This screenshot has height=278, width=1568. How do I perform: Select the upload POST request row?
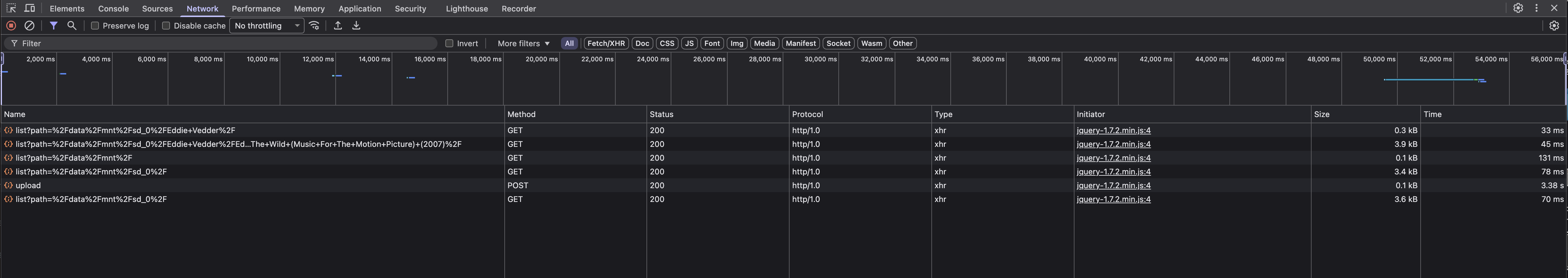784,185
